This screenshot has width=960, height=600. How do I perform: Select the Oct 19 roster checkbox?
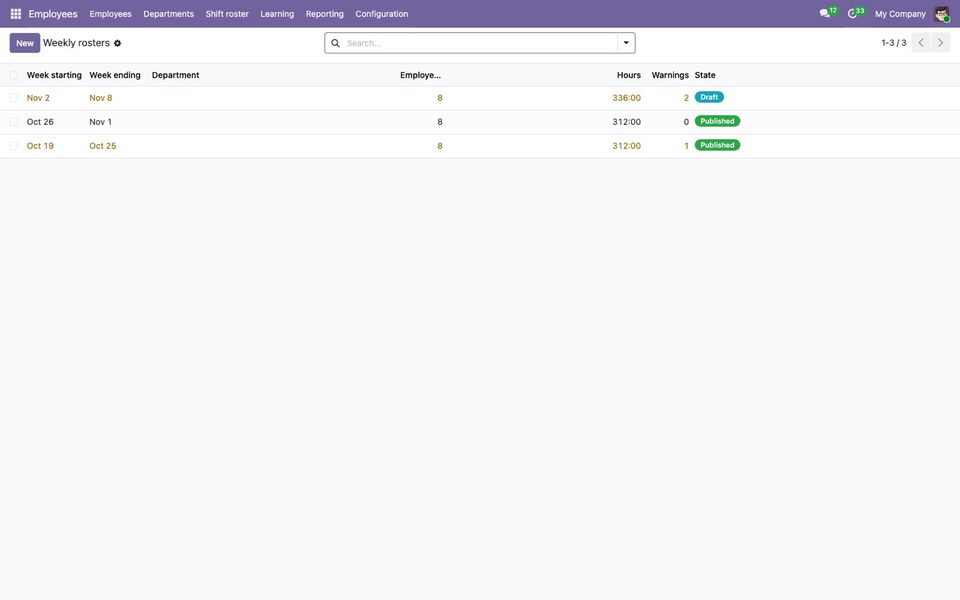[x=14, y=146]
